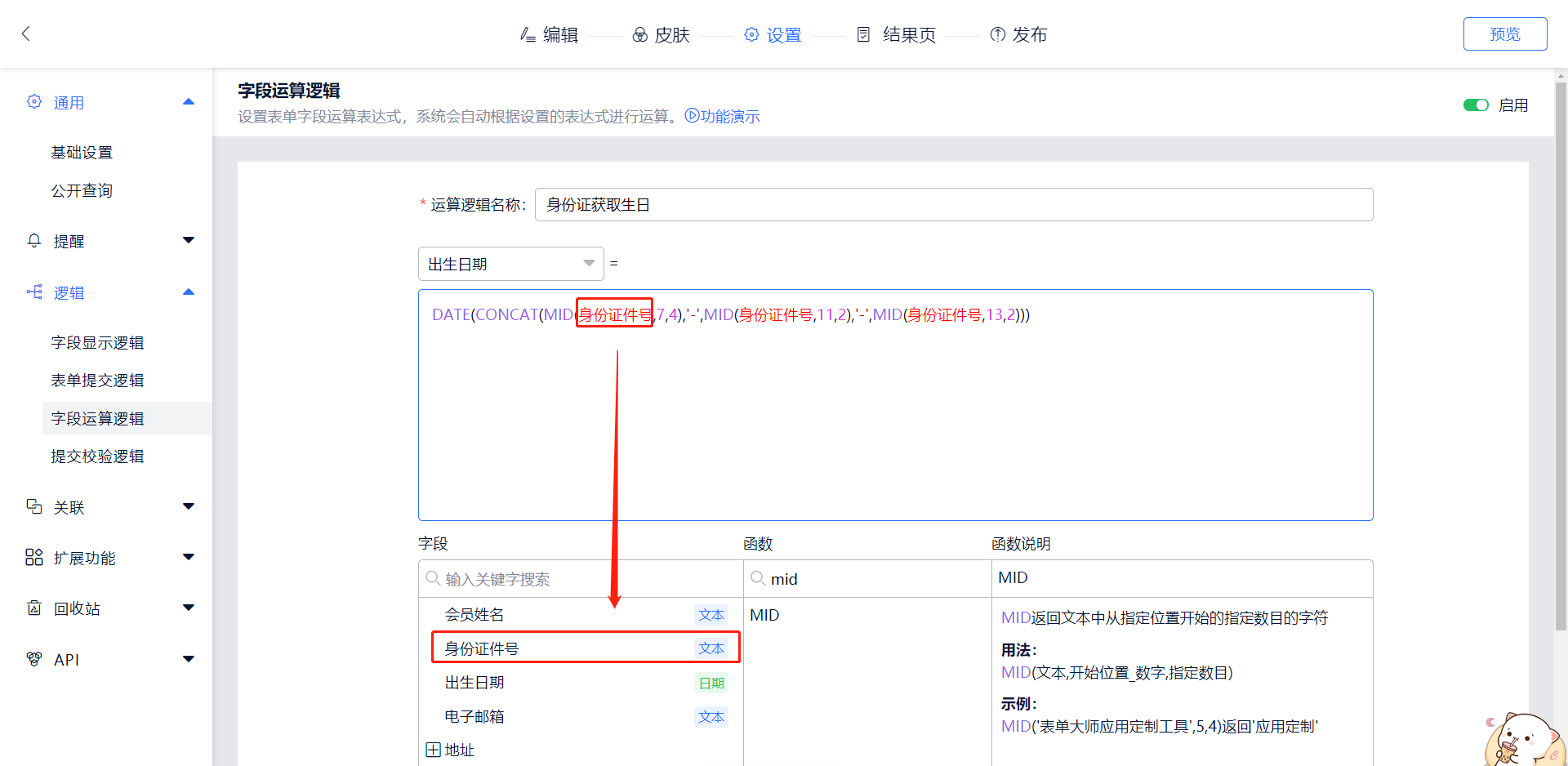Click the 预览 button
Screen dimensions: 1568x766
click(1504, 34)
